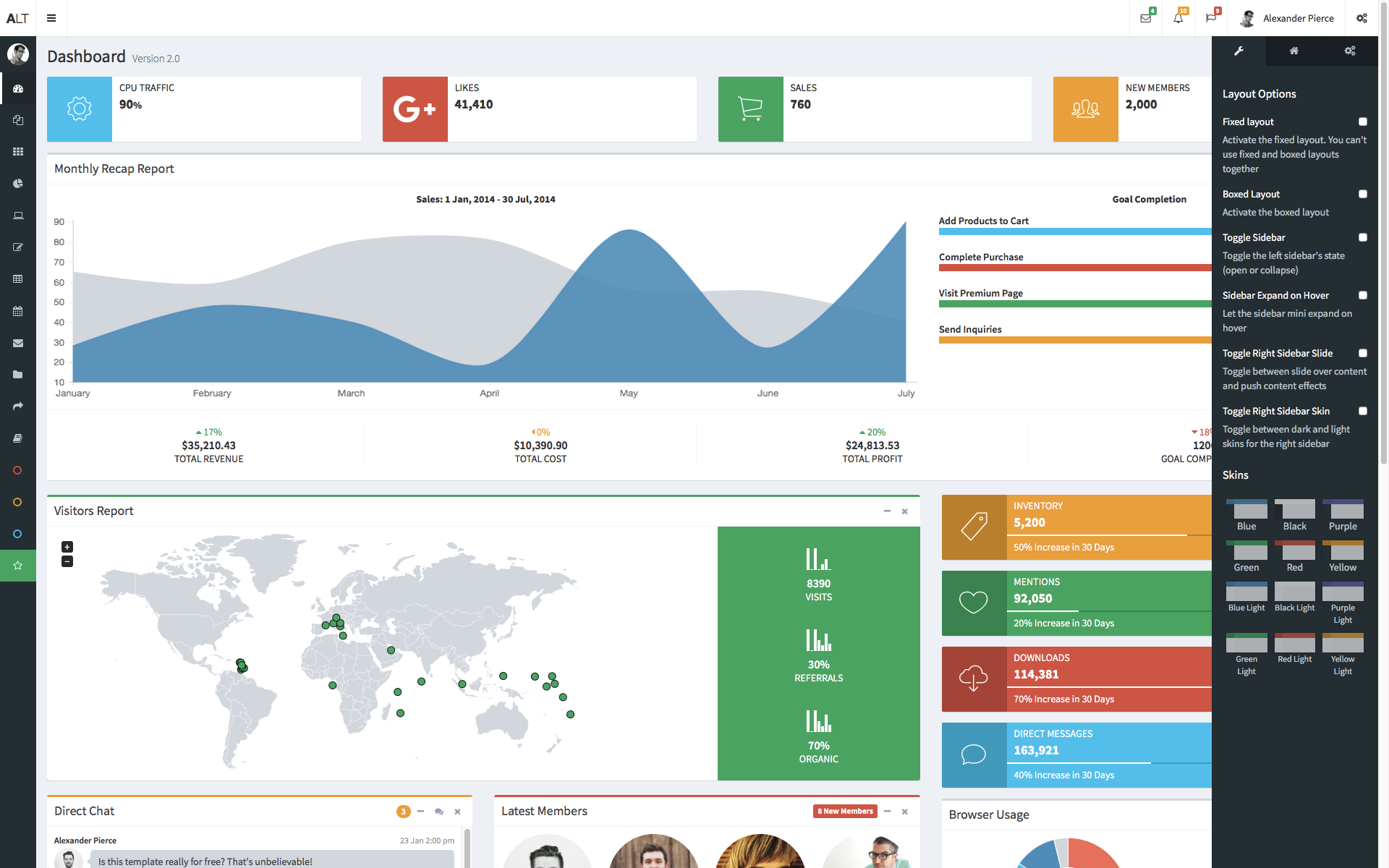Click the CPU Traffic gear icon
This screenshot has width=1389, height=868.
79,107
